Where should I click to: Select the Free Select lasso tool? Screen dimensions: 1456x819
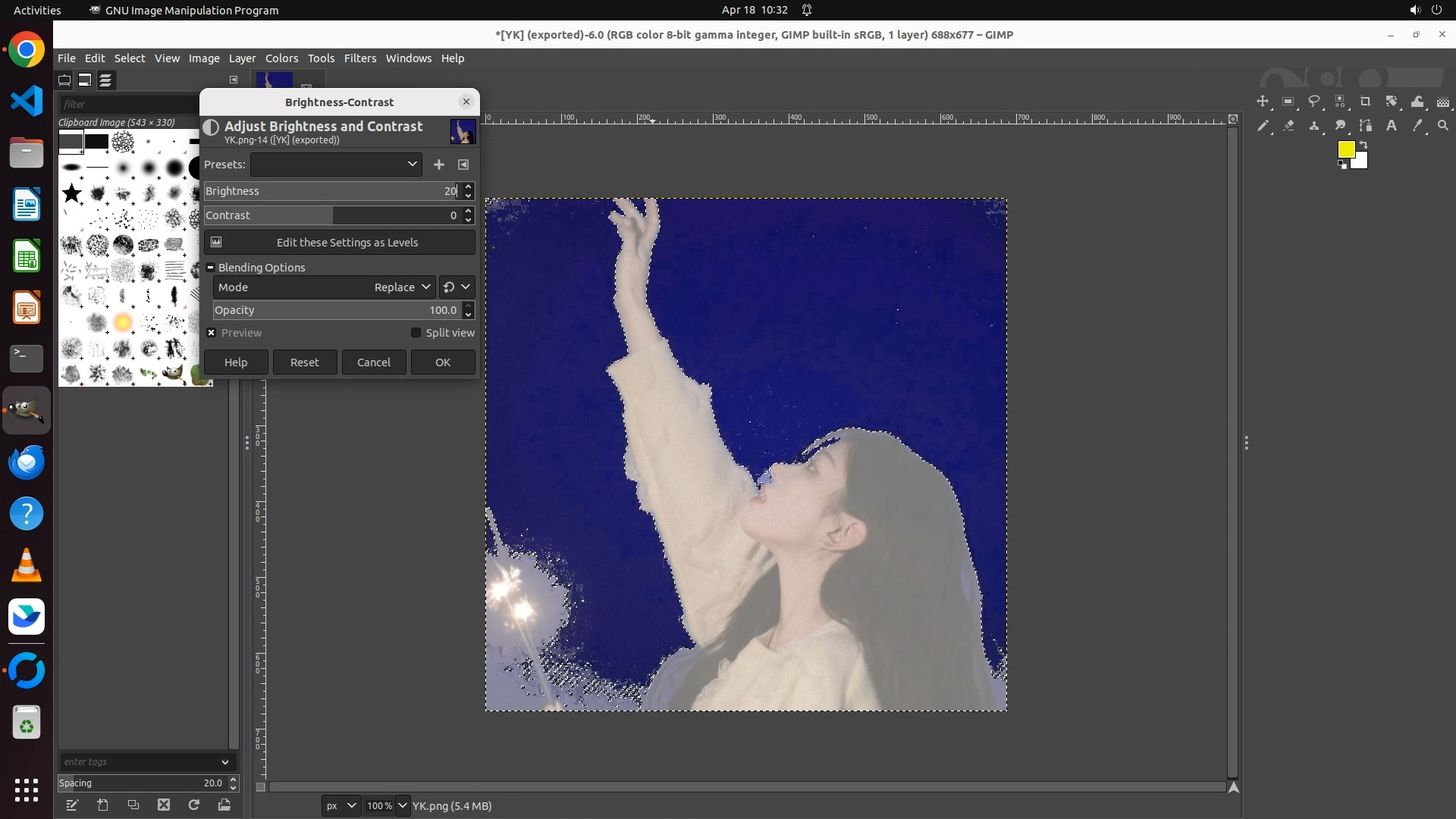point(1314,102)
